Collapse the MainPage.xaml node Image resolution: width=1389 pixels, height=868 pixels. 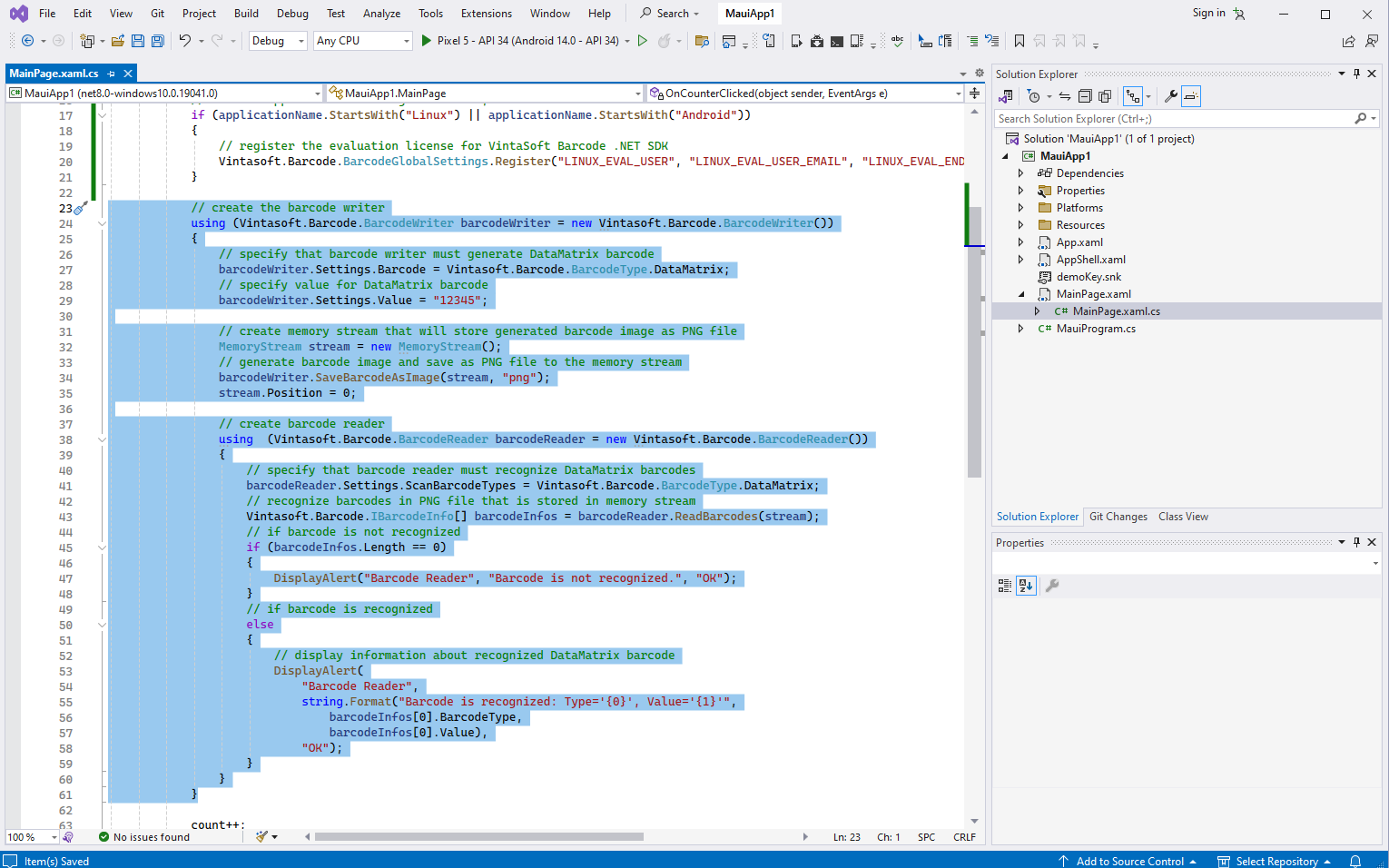click(x=1020, y=294)
